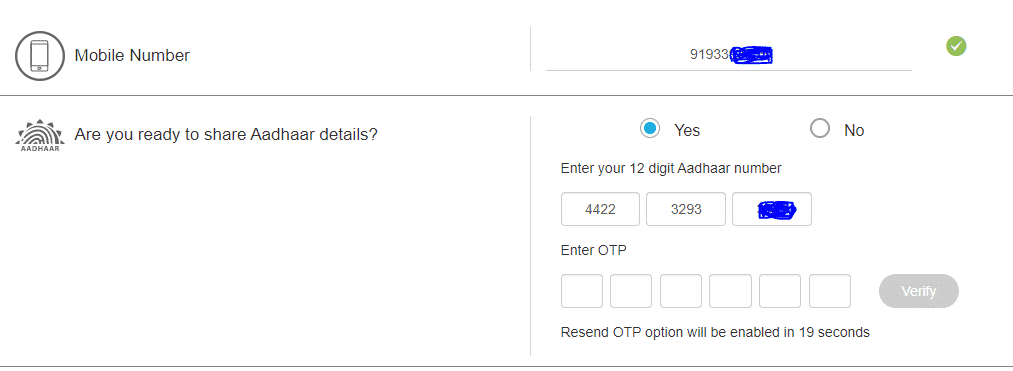Click the No label text
The height and width of the screenshot is (371, 1013).
(854, 131)
